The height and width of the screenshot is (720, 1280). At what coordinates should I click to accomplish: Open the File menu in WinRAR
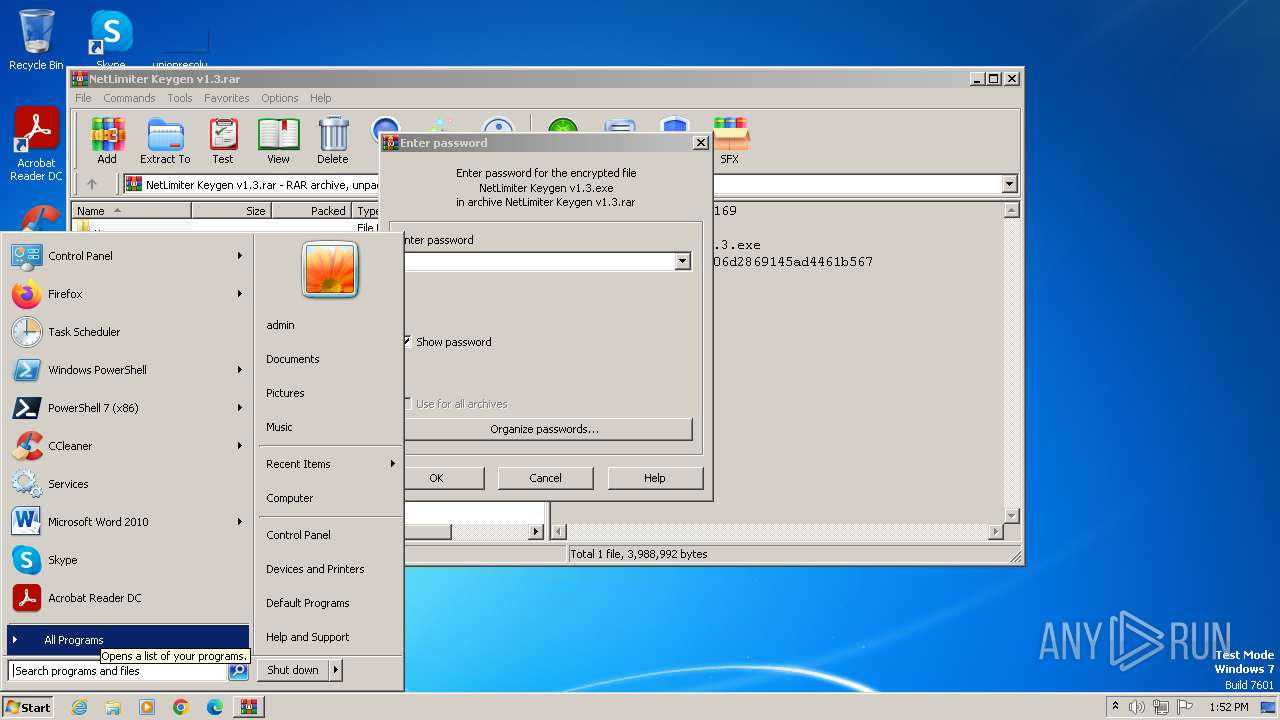[83, 98]
